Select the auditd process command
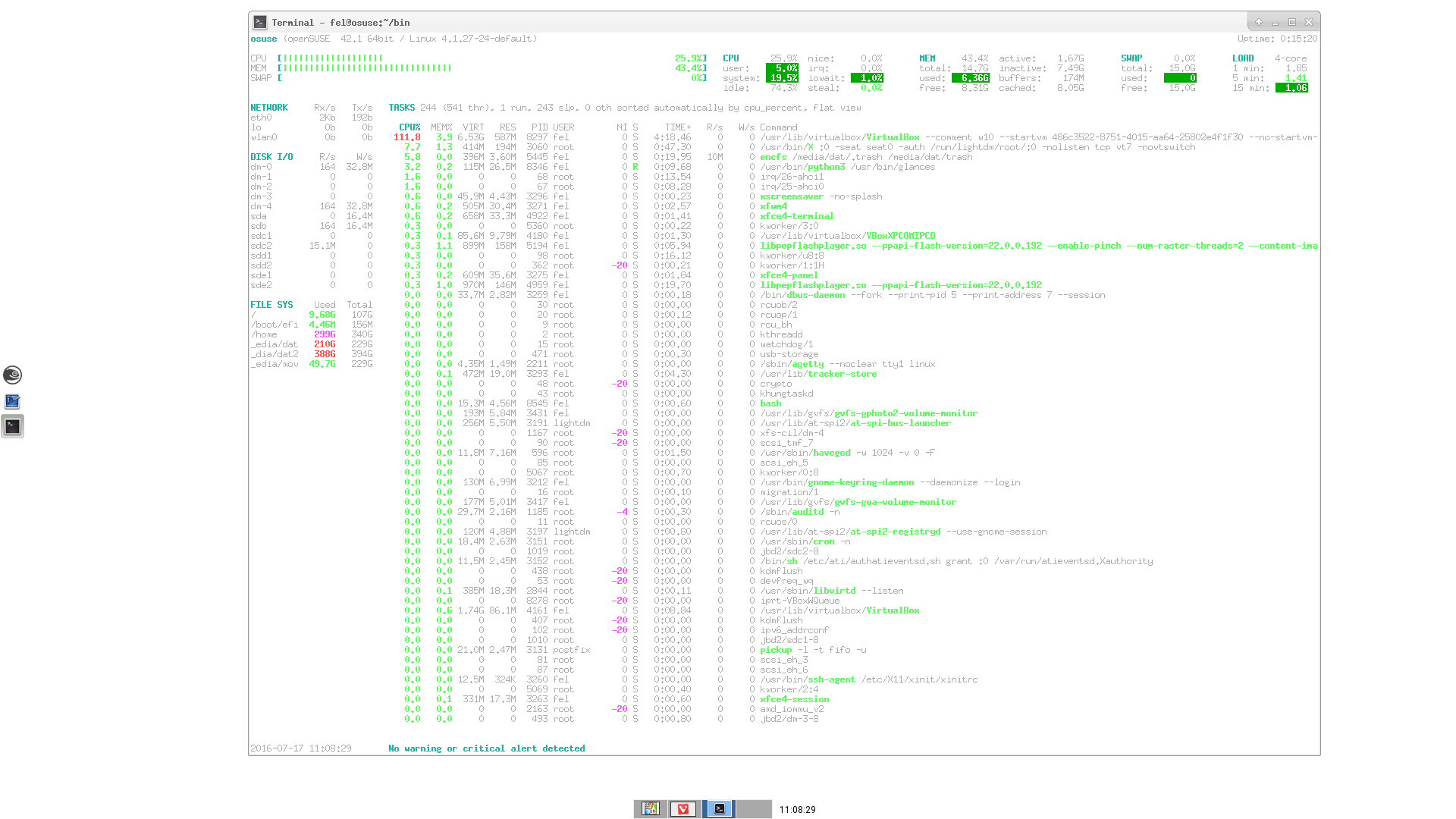Screen dimensions: 1456x819 click(800, 512)
